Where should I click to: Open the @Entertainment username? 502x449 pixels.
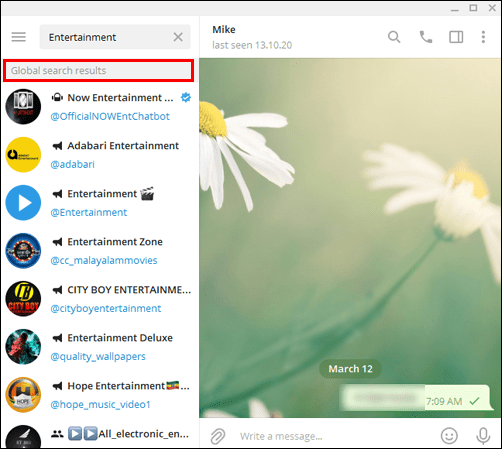coord(89,212)
